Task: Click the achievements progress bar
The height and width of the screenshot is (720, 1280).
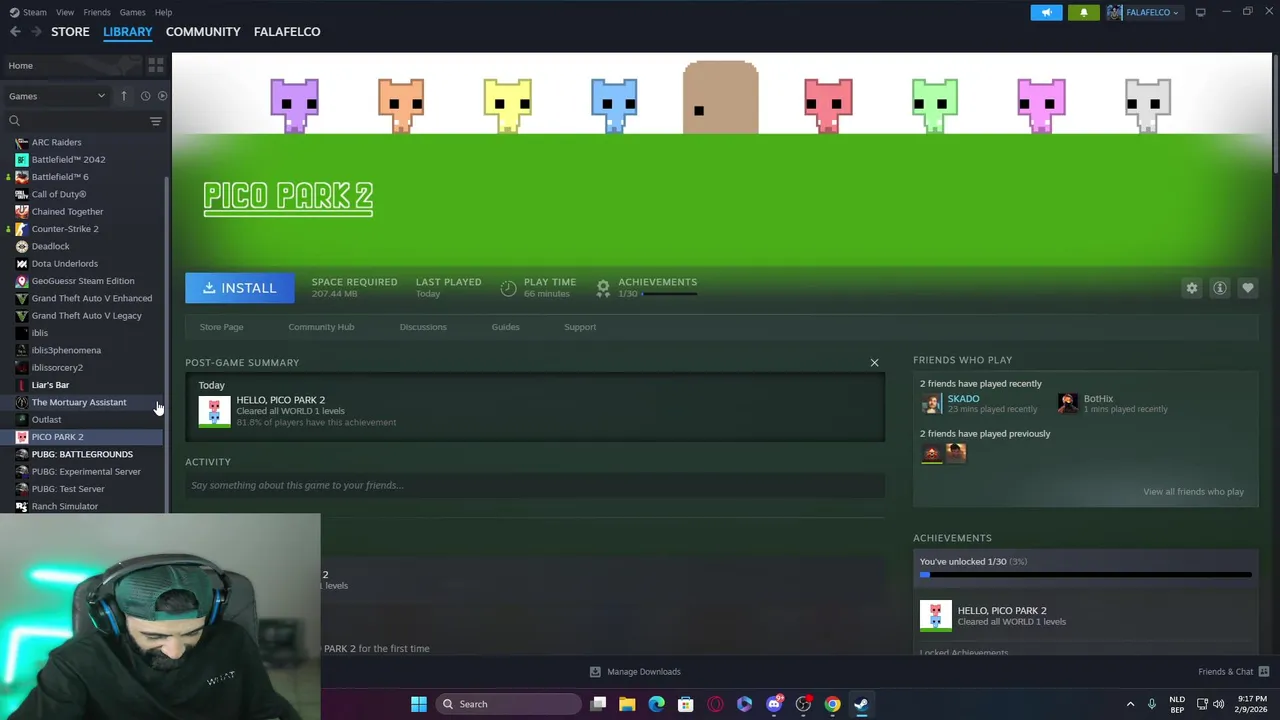Action: tap(1085, 575)
